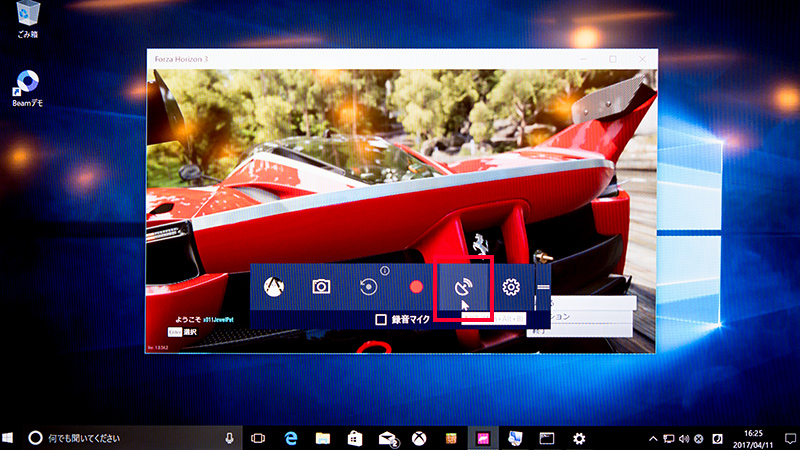
Task: Open the Xbox app on the taskbar
Action: coord(419,438)
